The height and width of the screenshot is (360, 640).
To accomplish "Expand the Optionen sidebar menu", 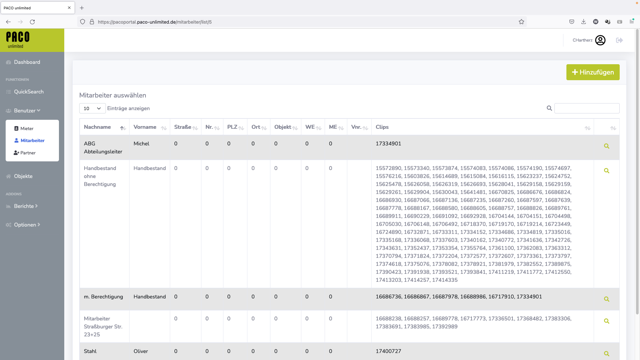I will click(27, 225).
